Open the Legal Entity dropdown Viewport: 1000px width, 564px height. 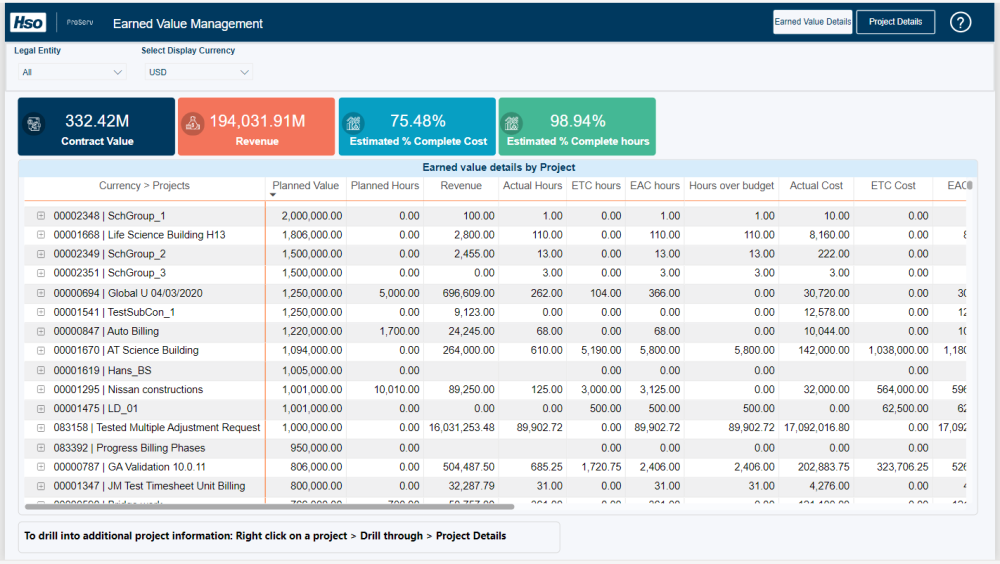point(72,72)
